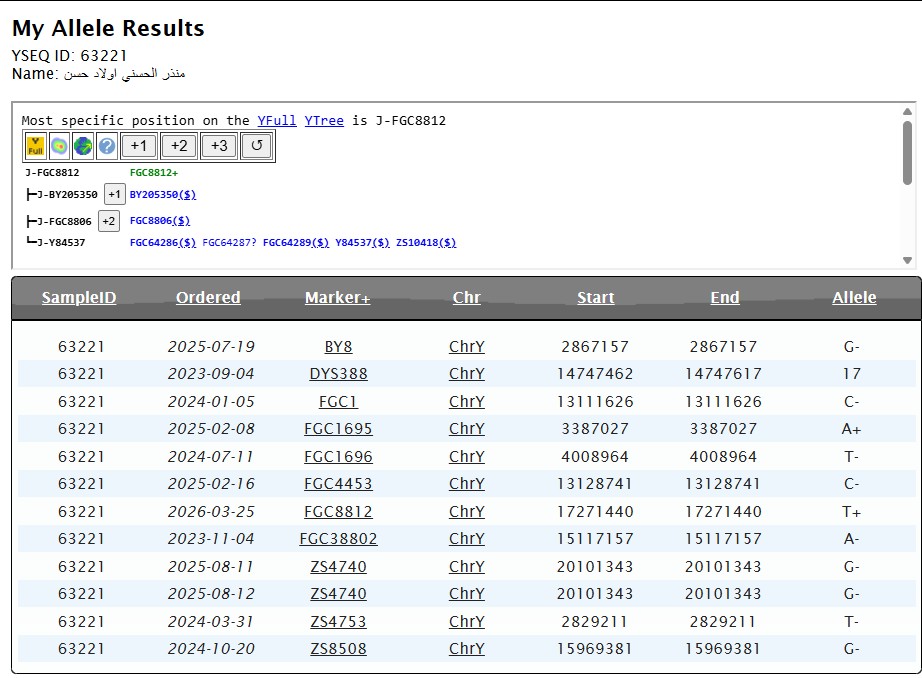Open the FGC8812 marker link in table
The height and width of the screenshot is (678, 922).
(338, 512)
